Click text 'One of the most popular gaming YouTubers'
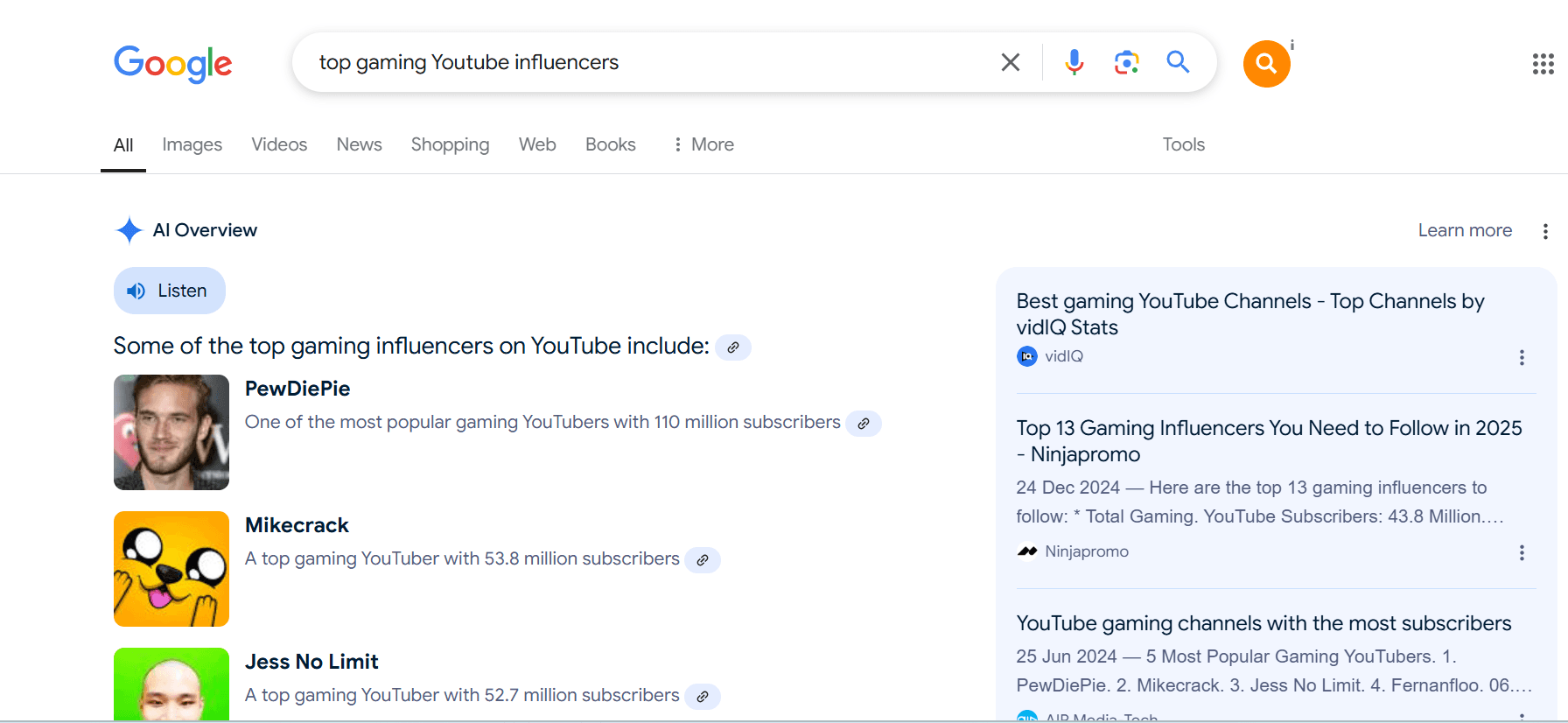Image resolution: width=1568 pixels, height=723 pixels. 427,422
